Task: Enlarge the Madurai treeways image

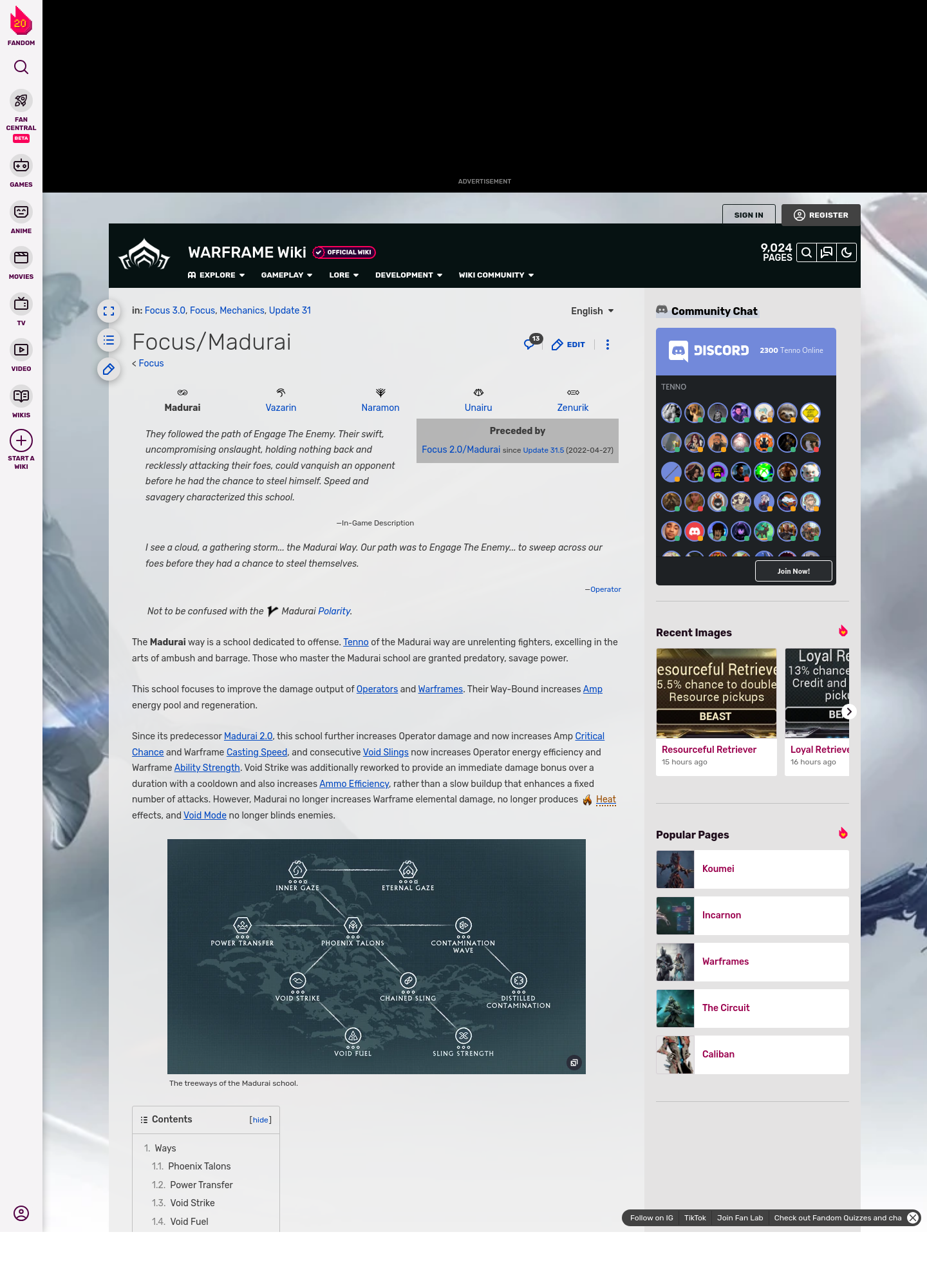Action: (x=574, y=1063)
